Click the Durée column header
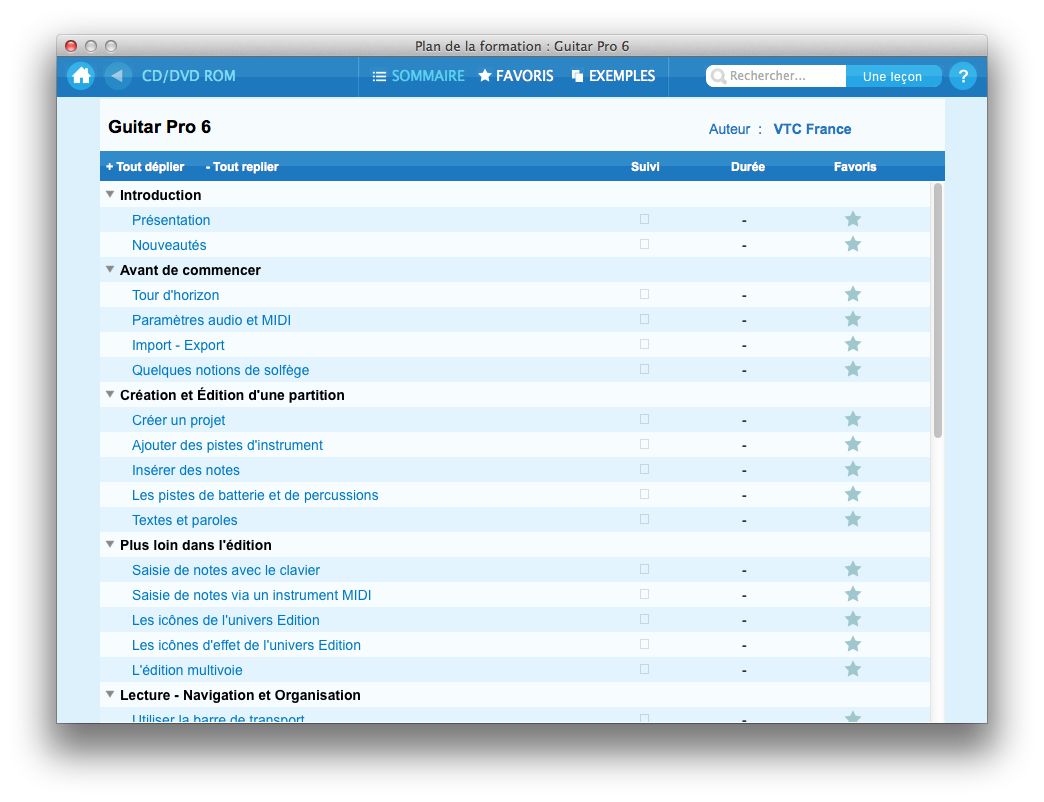This screenshot has height=802, width=1044. tap(748, 167)
